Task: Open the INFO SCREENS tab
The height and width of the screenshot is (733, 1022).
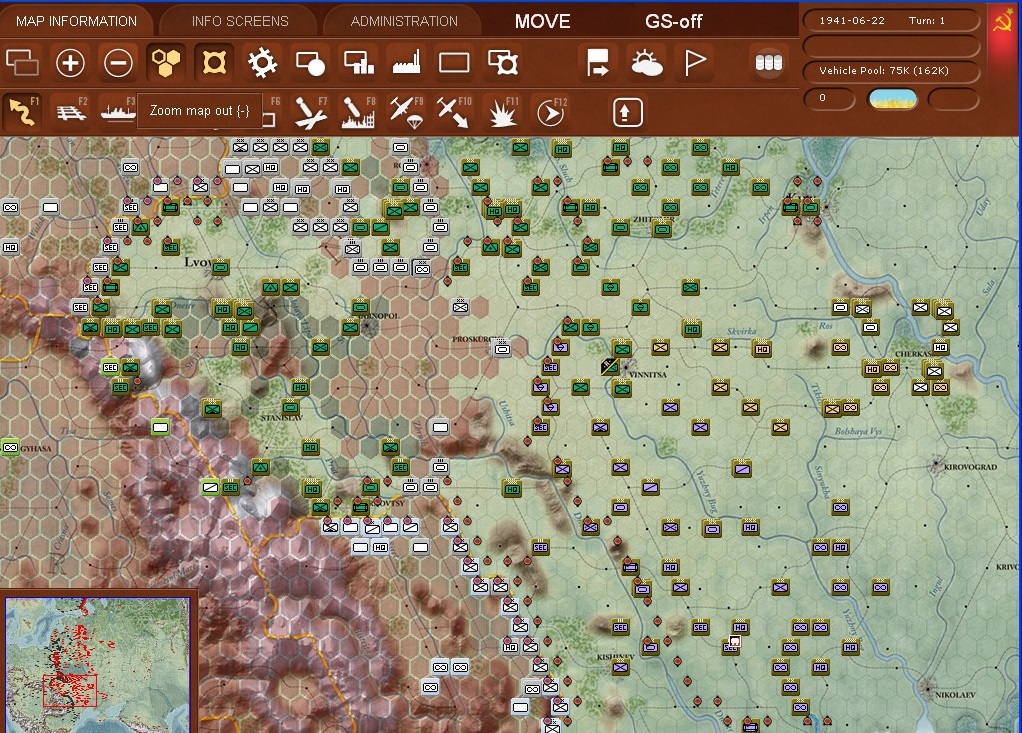Action: [x=240, y=21]
